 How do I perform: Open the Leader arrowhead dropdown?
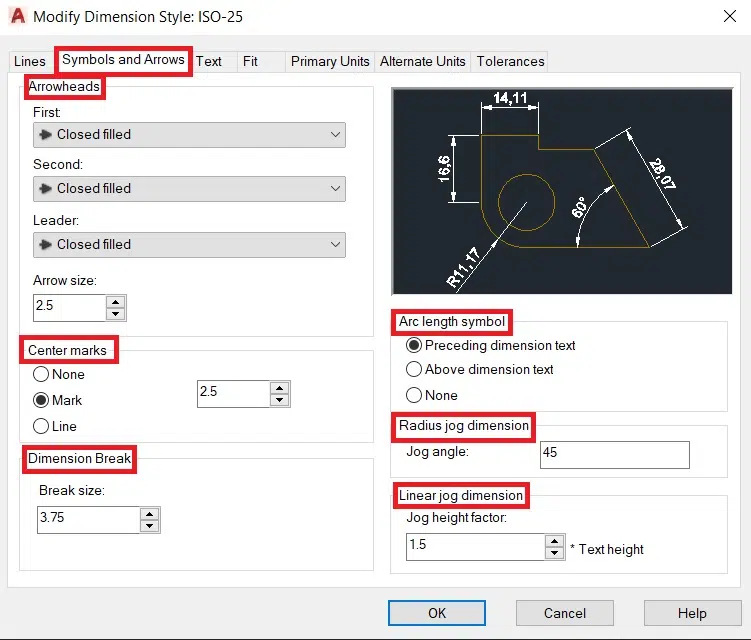(189, 245)
